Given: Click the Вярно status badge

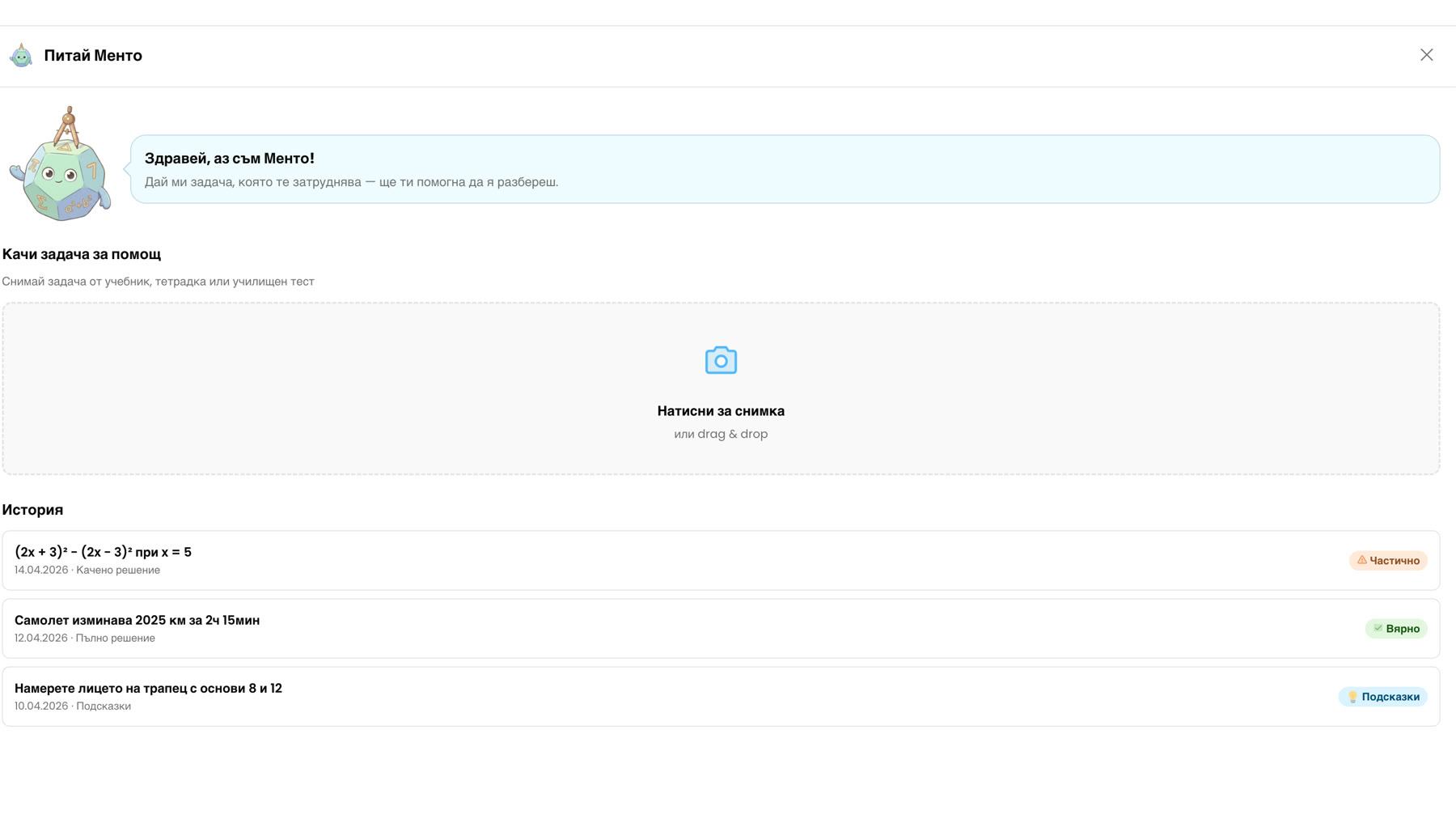Looking at the screenshot, I should tap(1396, 628).
